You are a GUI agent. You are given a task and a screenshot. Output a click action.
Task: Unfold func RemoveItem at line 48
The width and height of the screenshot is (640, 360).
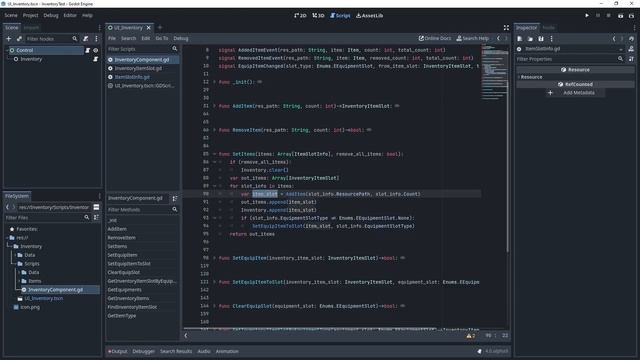click(x=215, y=130)
